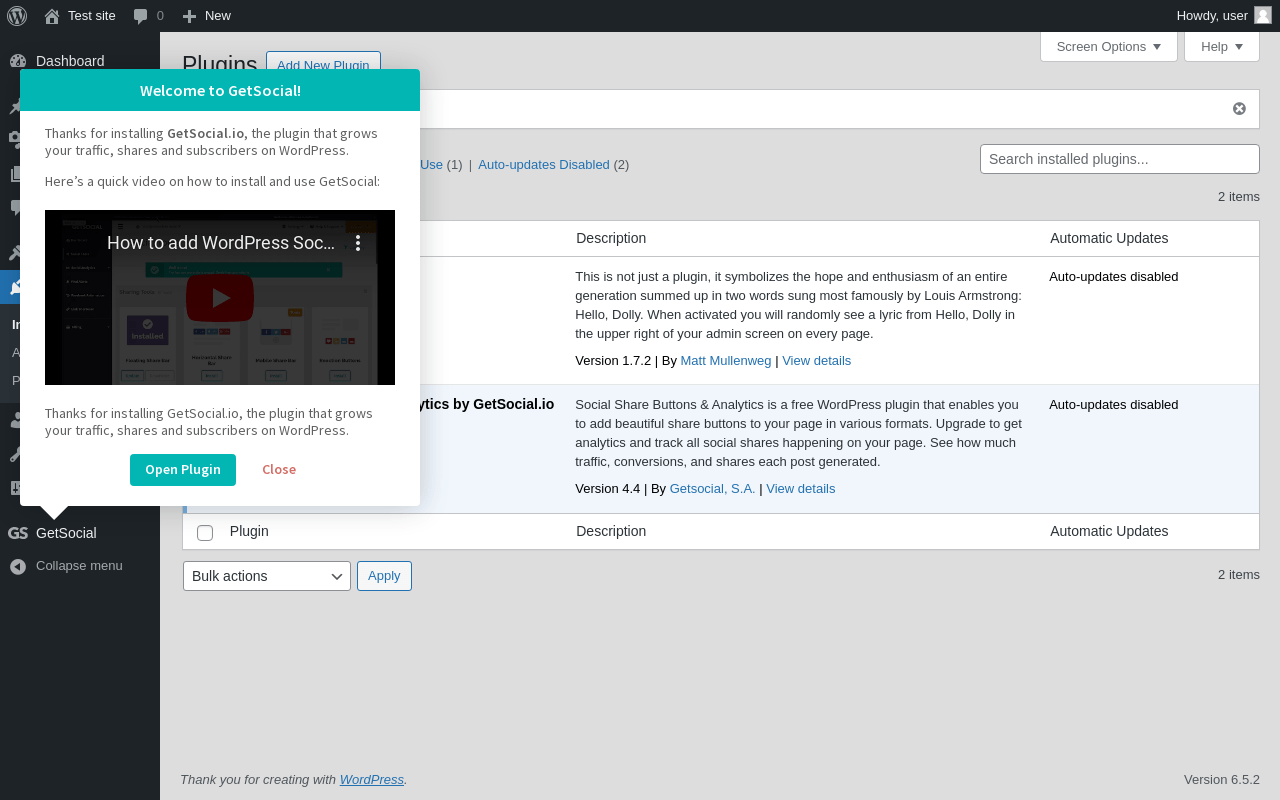
Task: Click the 'Version 4.4' text
Action: click(608, 489)
